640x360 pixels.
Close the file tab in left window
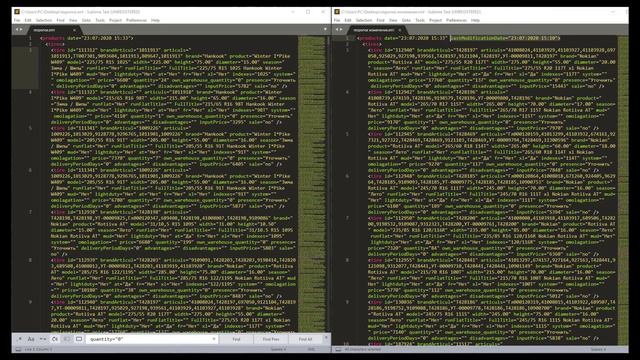pos(74,30)
